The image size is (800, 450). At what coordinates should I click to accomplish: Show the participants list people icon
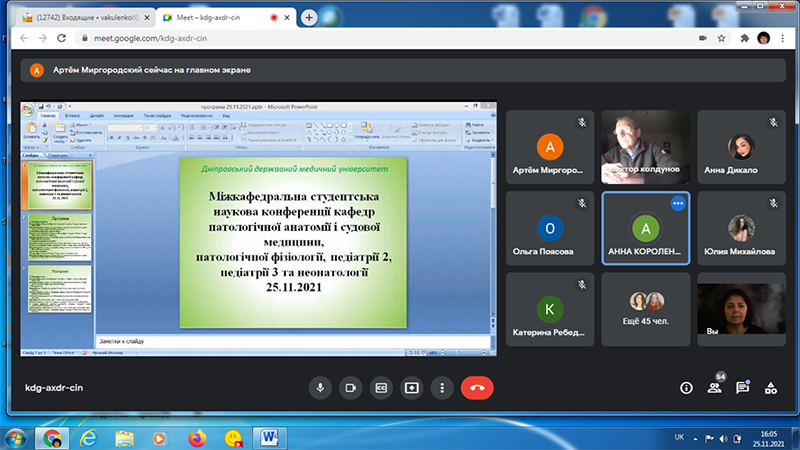tap(714, 387)
